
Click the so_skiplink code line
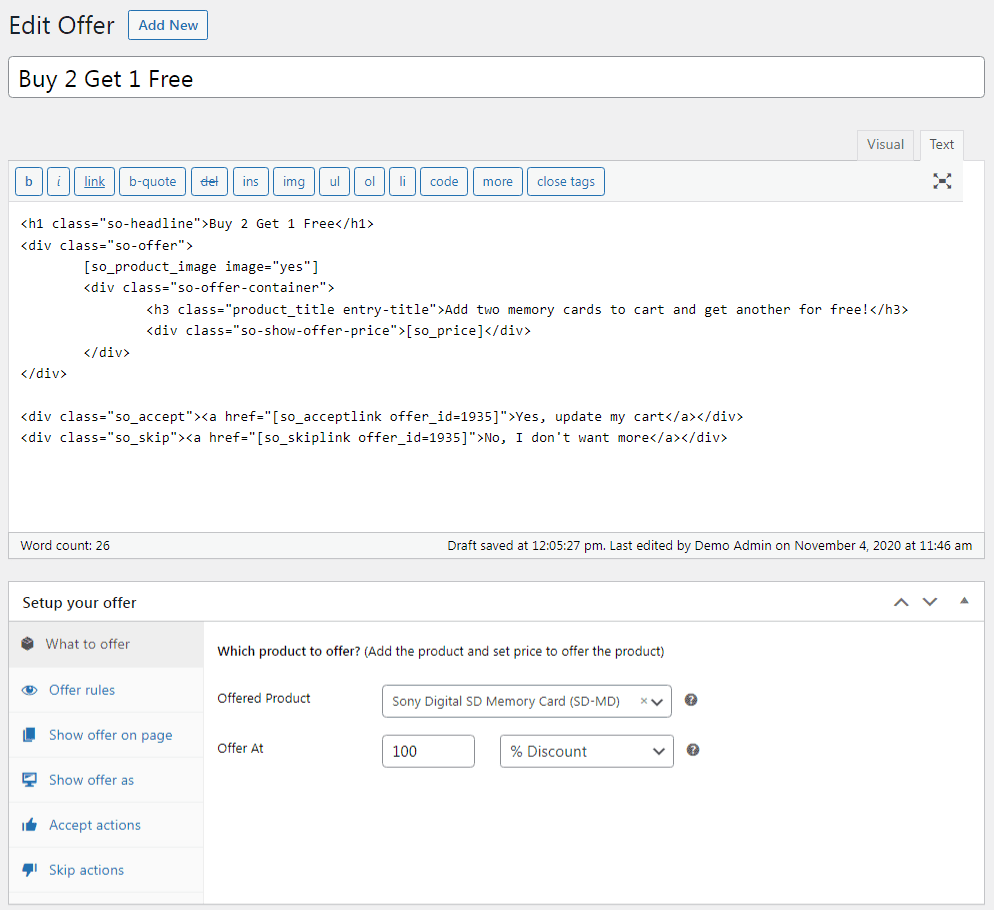(374, 438)
